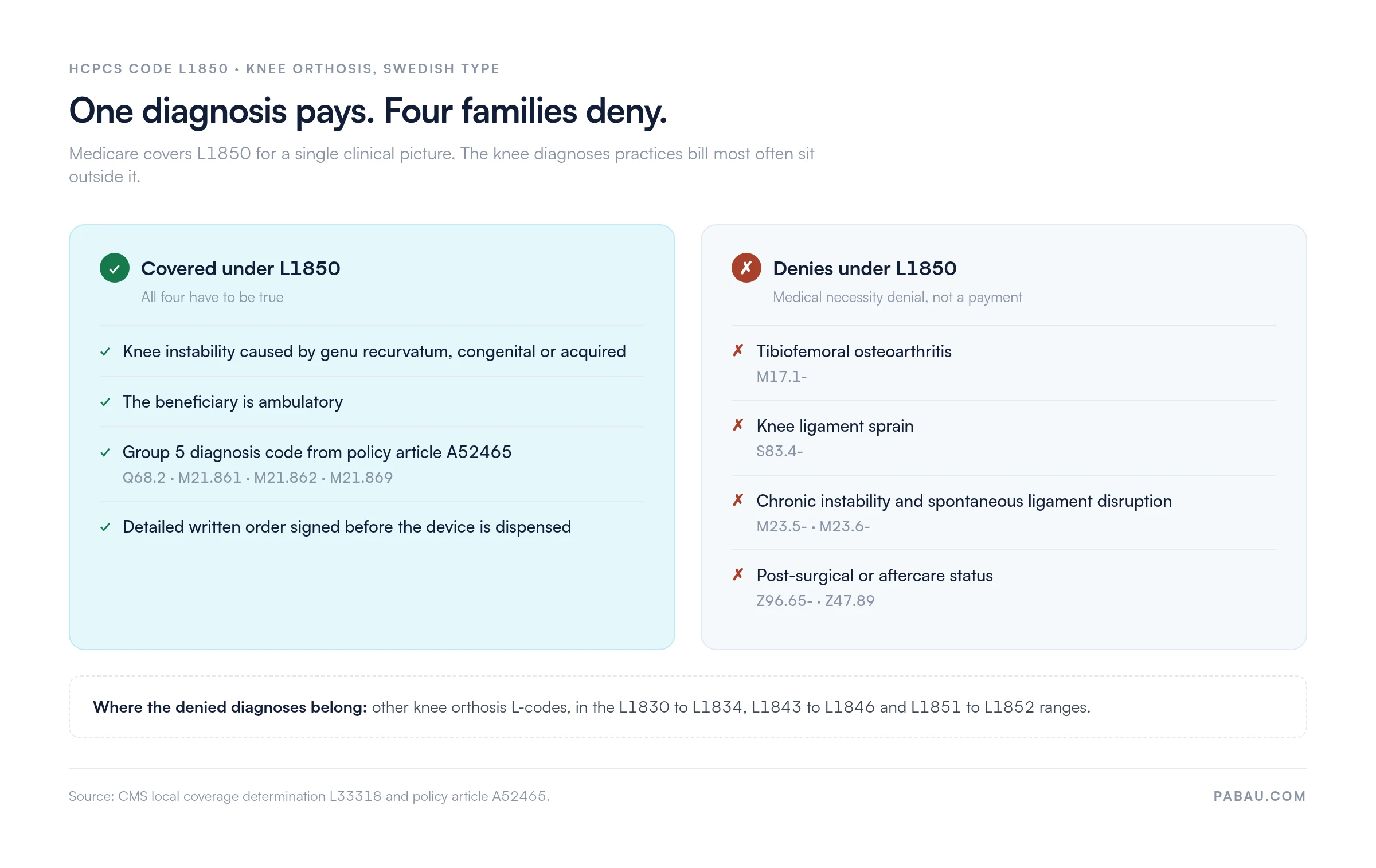Click the checkmark beside genu recurvatum line
This screenshot has height=868, width=1376.
point(105,351)
